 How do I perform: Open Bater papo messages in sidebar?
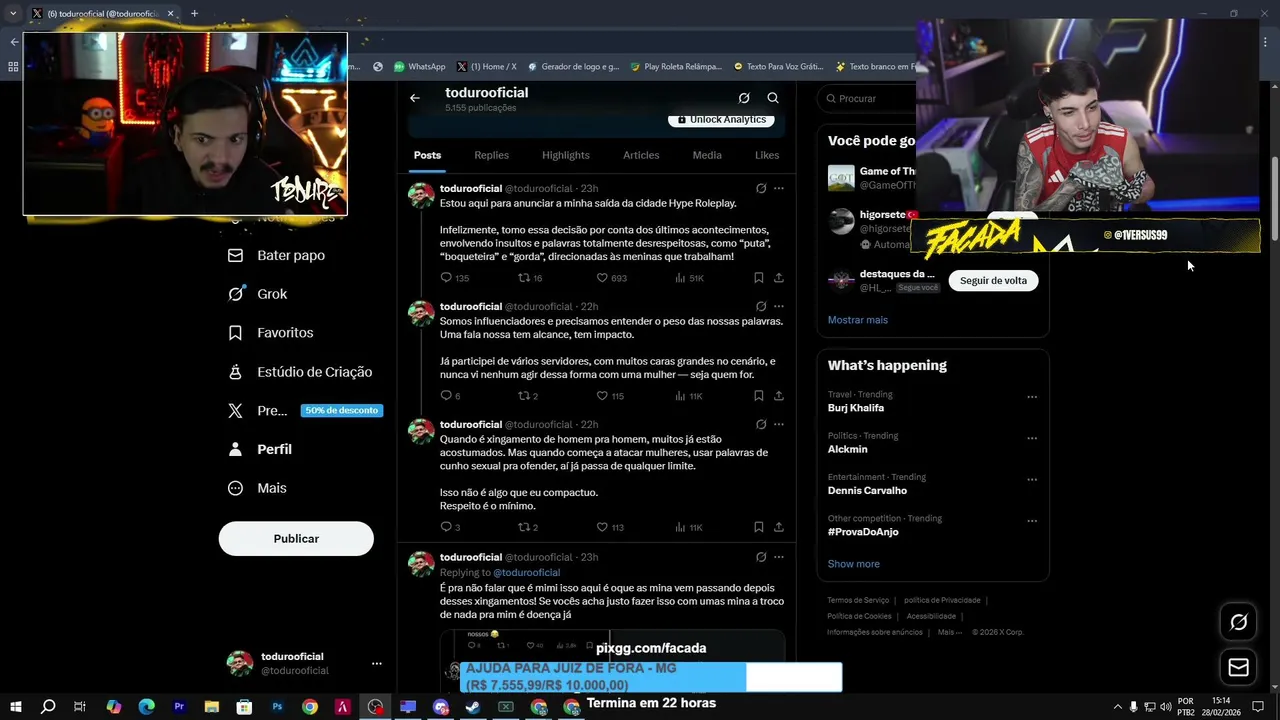click(x=277, y=255)
